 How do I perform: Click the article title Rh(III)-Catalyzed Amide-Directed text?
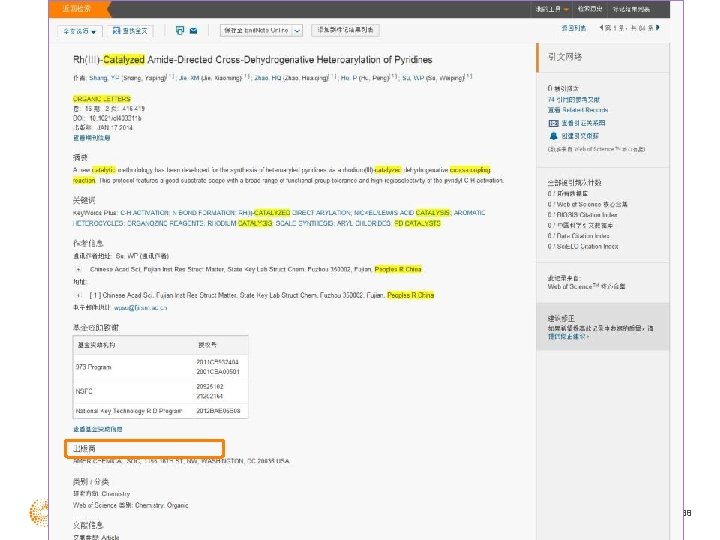(253, 60)
